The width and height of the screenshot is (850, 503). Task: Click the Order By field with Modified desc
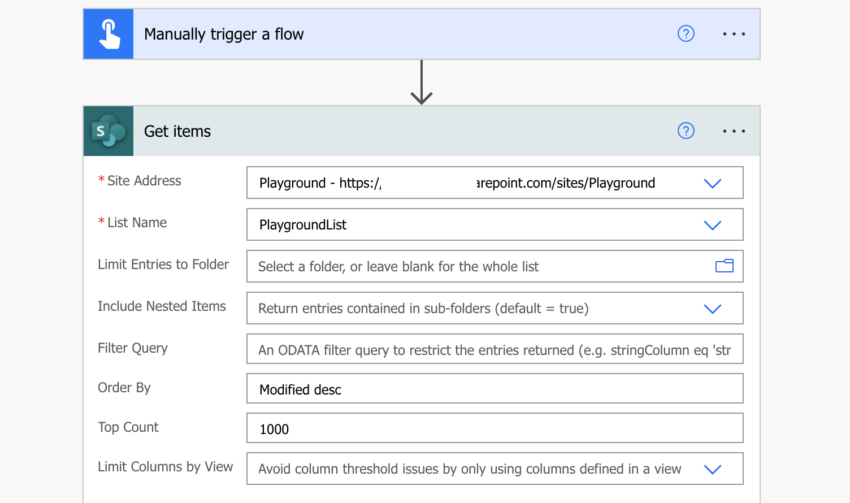[494, 389]
